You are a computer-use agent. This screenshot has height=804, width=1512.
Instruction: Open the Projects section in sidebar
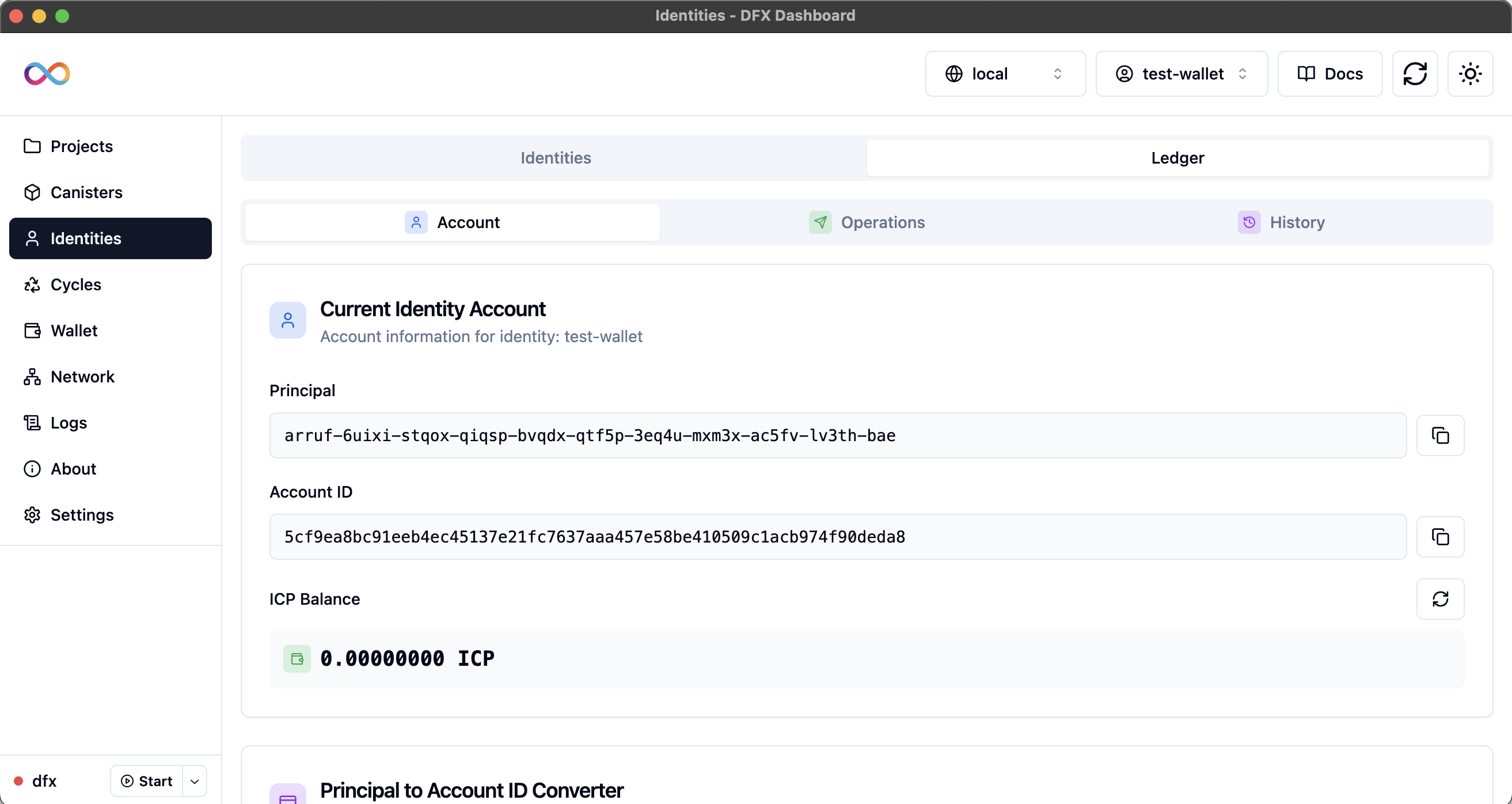[81, 146]
